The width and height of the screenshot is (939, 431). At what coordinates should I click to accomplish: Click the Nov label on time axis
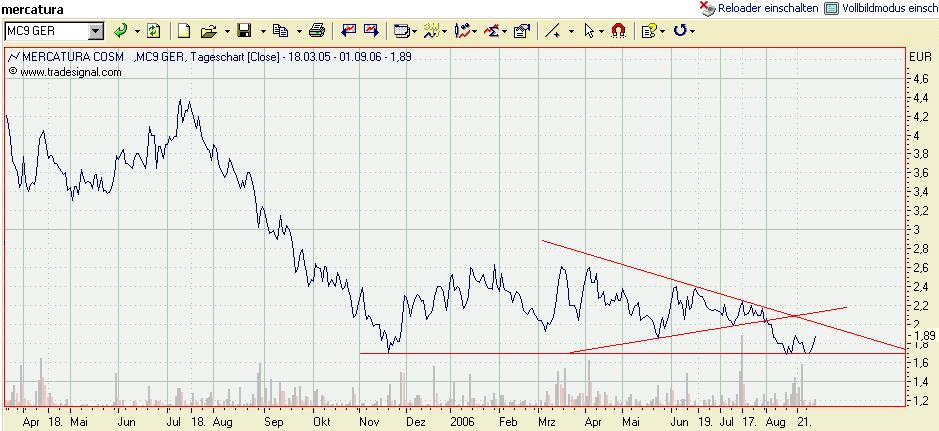tap(368, 421)
